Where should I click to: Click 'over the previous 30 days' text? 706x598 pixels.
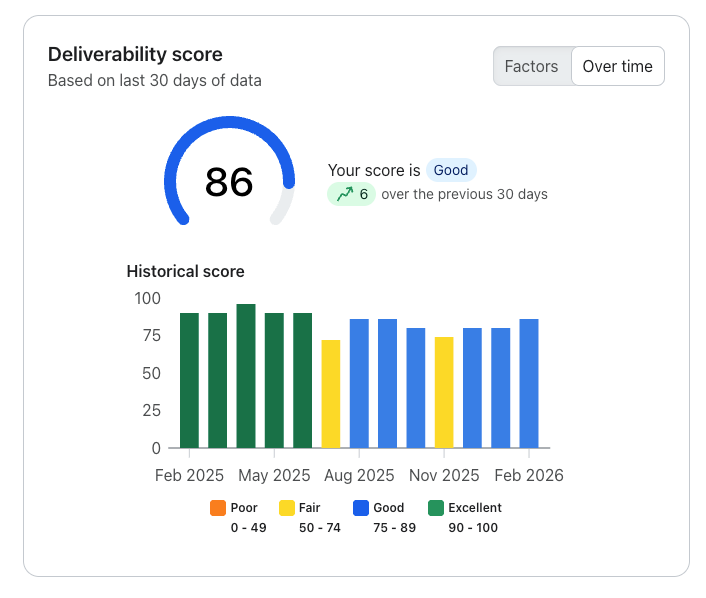tap(464, 194)
